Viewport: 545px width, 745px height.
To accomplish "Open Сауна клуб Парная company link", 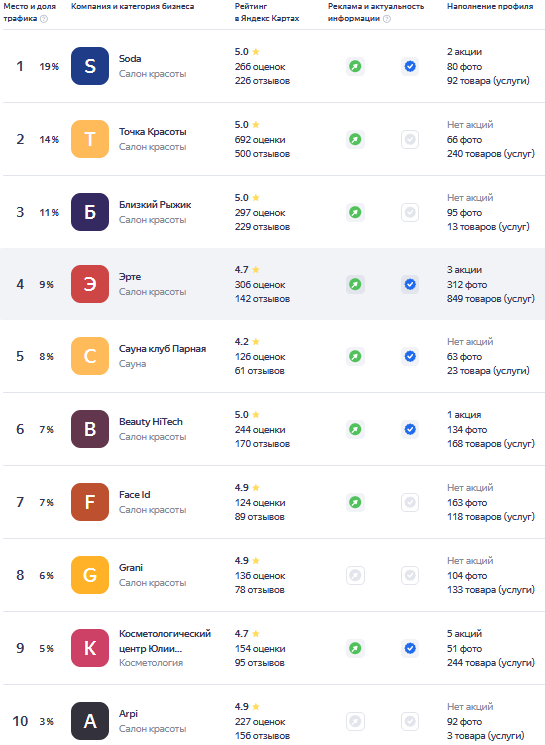I will [163, 349].
